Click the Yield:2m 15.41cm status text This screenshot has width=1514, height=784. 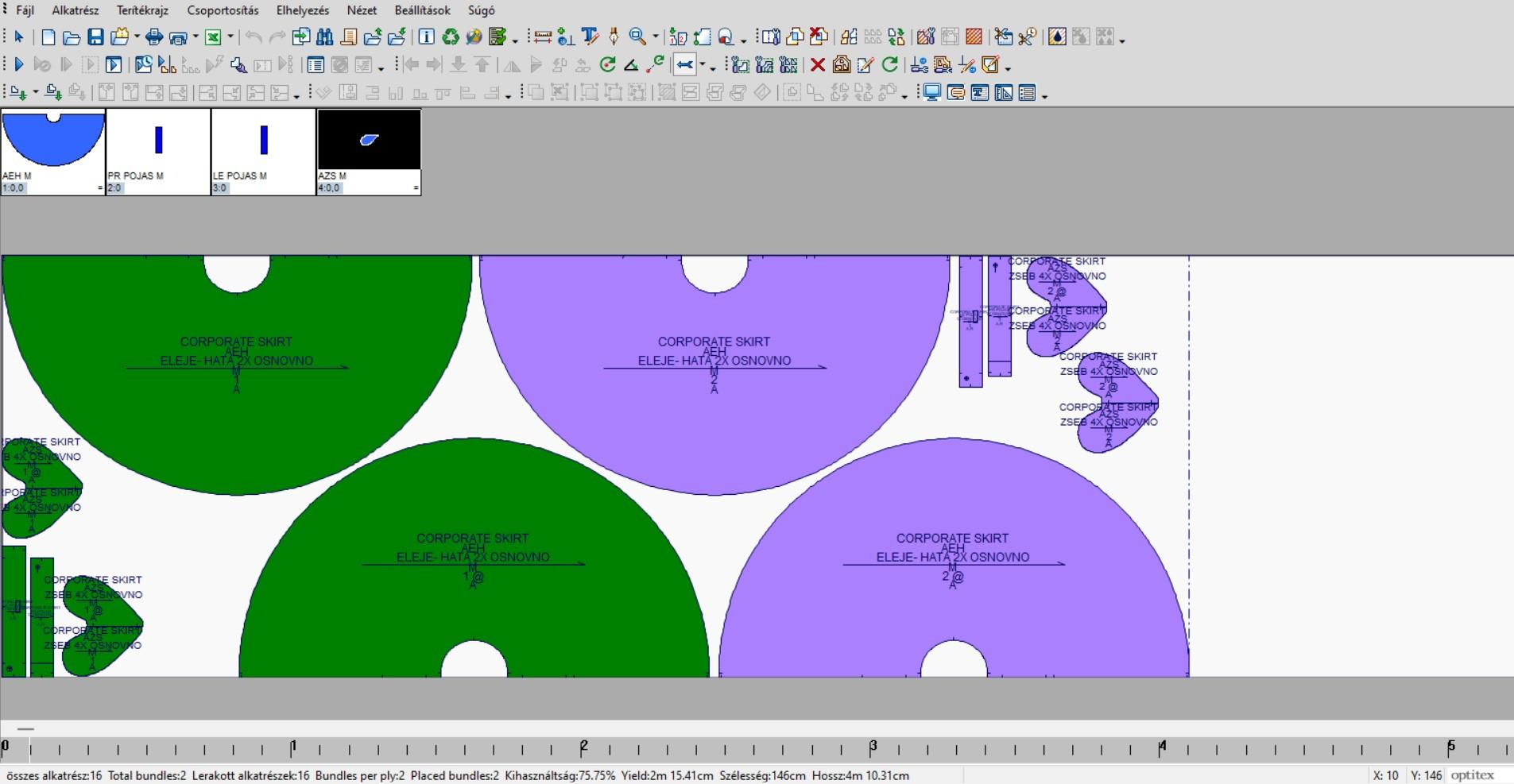tap(667, 775)
